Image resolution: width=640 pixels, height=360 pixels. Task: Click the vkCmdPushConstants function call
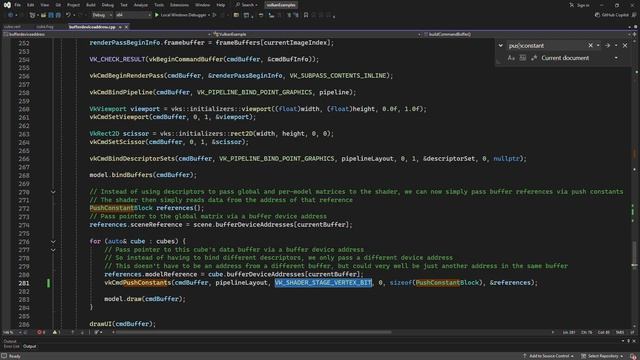click(x=138, y=282)
